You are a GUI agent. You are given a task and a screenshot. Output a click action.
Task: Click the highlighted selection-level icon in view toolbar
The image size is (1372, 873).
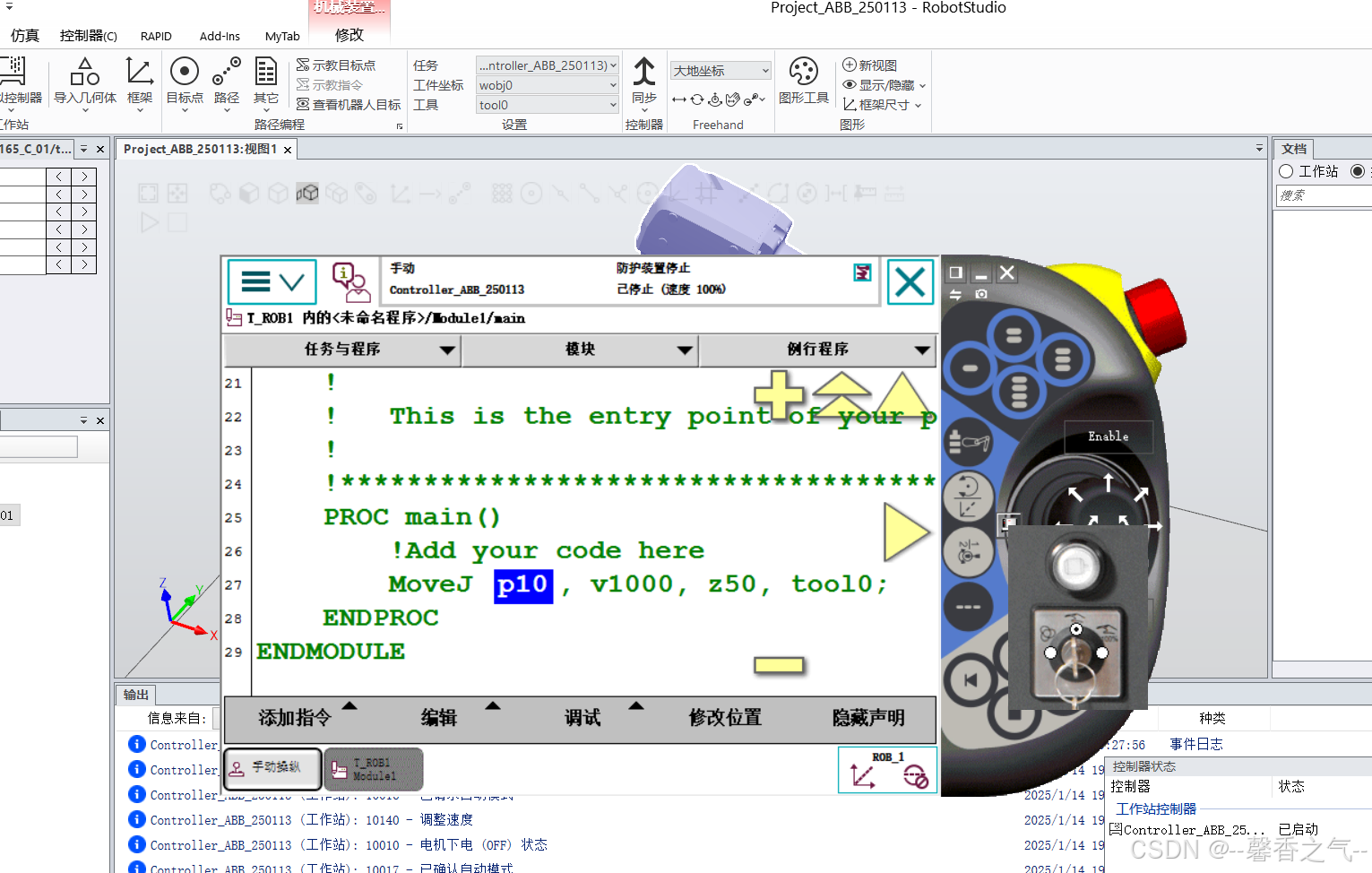point(307,194)
